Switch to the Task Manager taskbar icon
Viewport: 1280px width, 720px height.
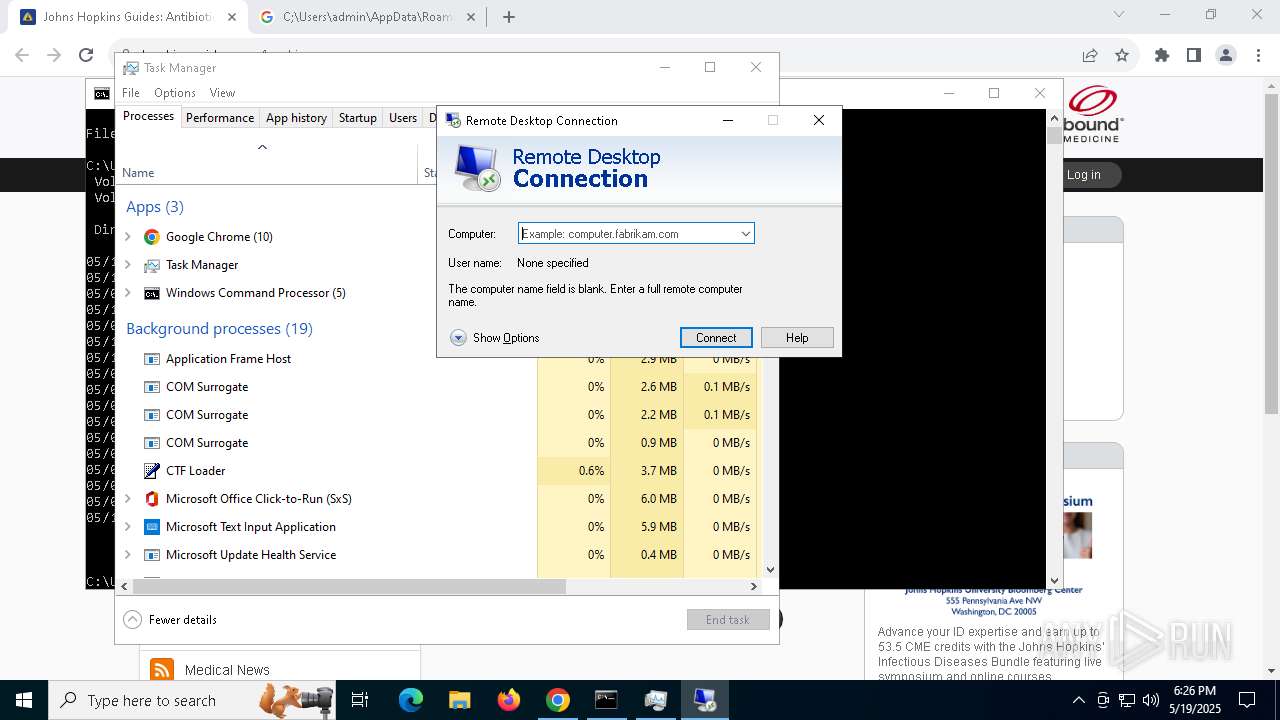point(656,700)
